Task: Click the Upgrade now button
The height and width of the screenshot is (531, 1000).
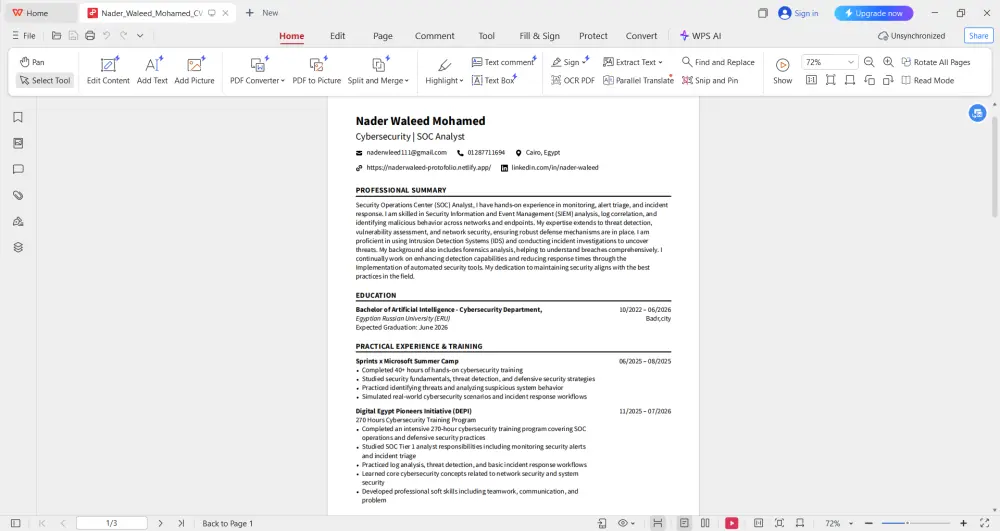Action: pos(874,13)
